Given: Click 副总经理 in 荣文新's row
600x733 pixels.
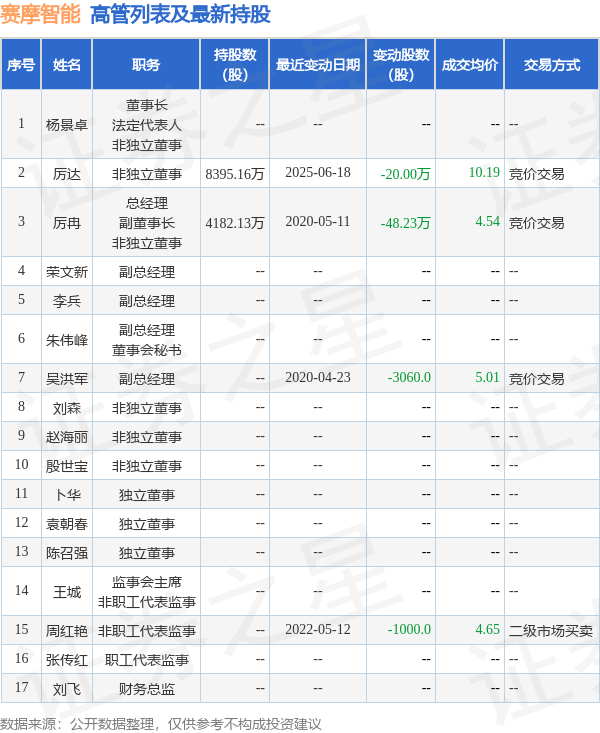Looking at the screenshot, I should (x=146, y=272).
